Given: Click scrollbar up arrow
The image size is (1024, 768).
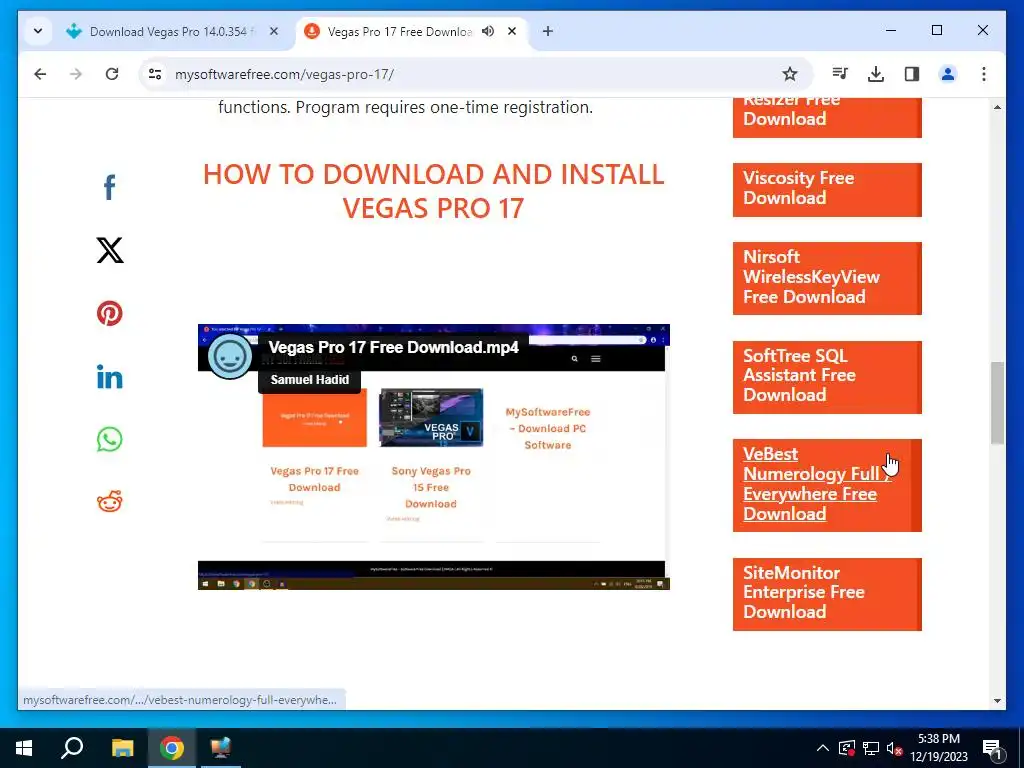Looking at the screenshot, I should point(997,106).
